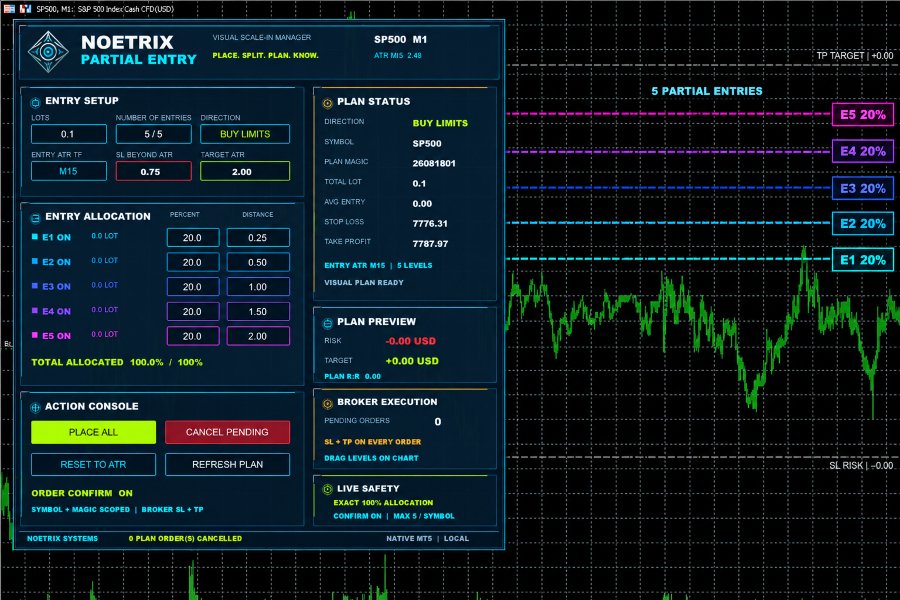The height and width of the screenshot is (600, 900).
Task: Click the risk value -0.00 USD
Action: [410, 341]
